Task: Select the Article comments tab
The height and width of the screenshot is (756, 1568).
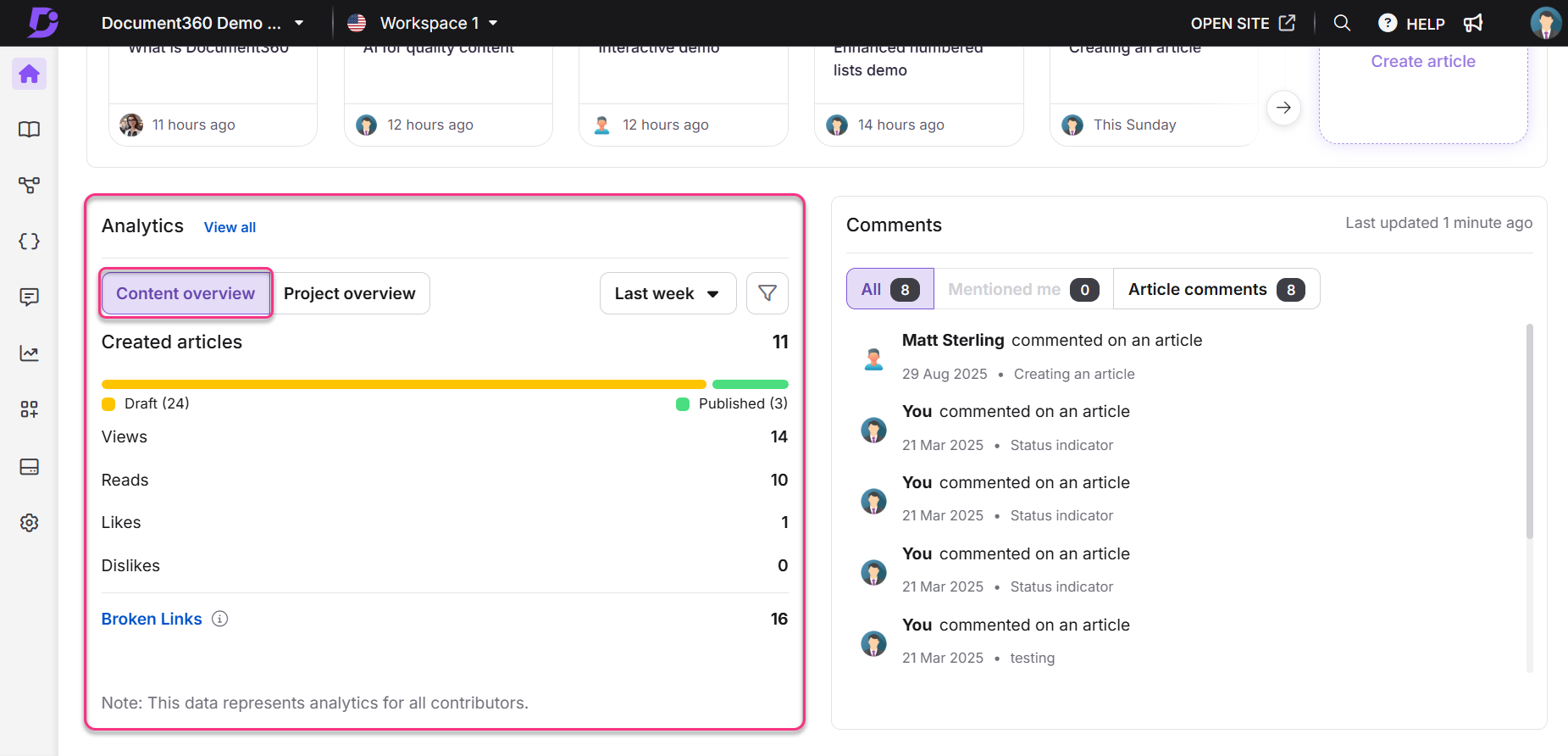Action: point(1216,289)
